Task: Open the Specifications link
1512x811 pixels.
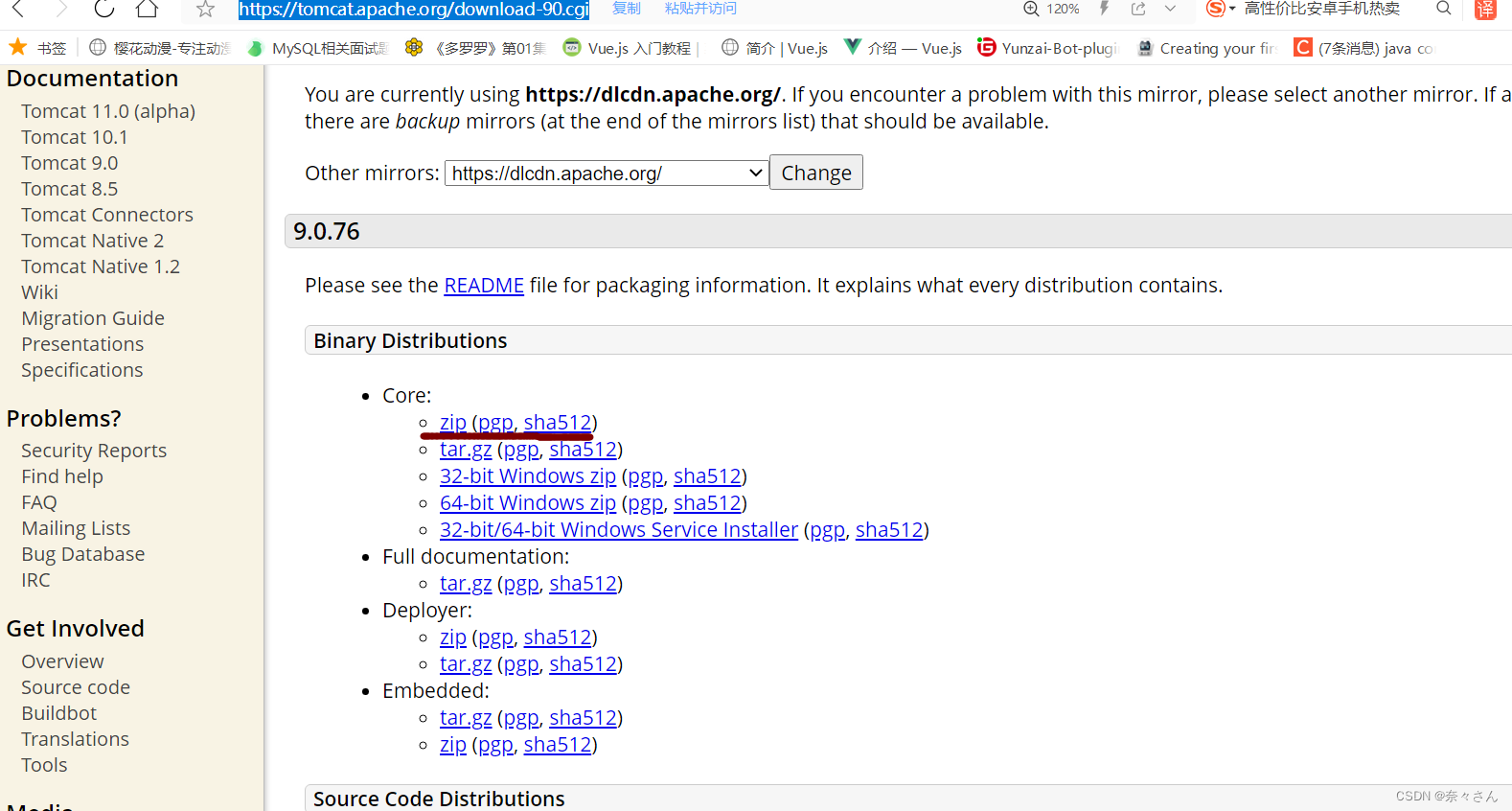Action: (x=82, y=370)
